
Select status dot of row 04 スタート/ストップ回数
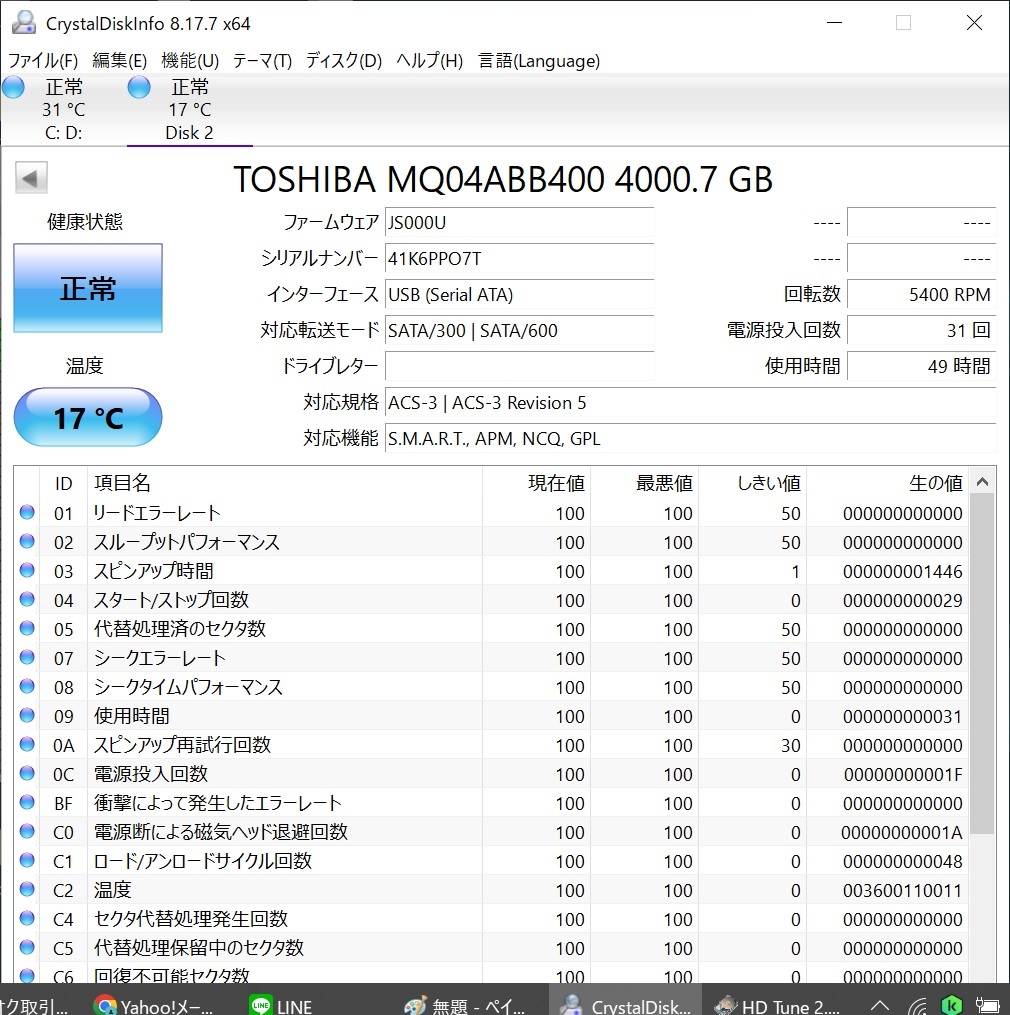coord(27,599)
